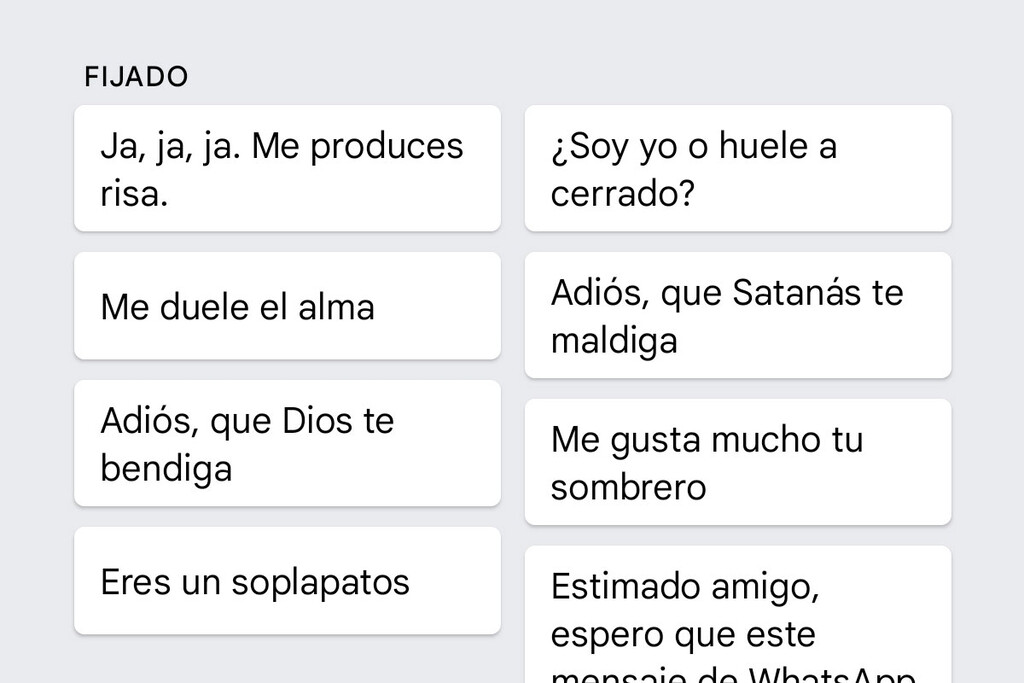Click the FIJADO section header
Screen dimensions: 1024x683
pos(136,76)
